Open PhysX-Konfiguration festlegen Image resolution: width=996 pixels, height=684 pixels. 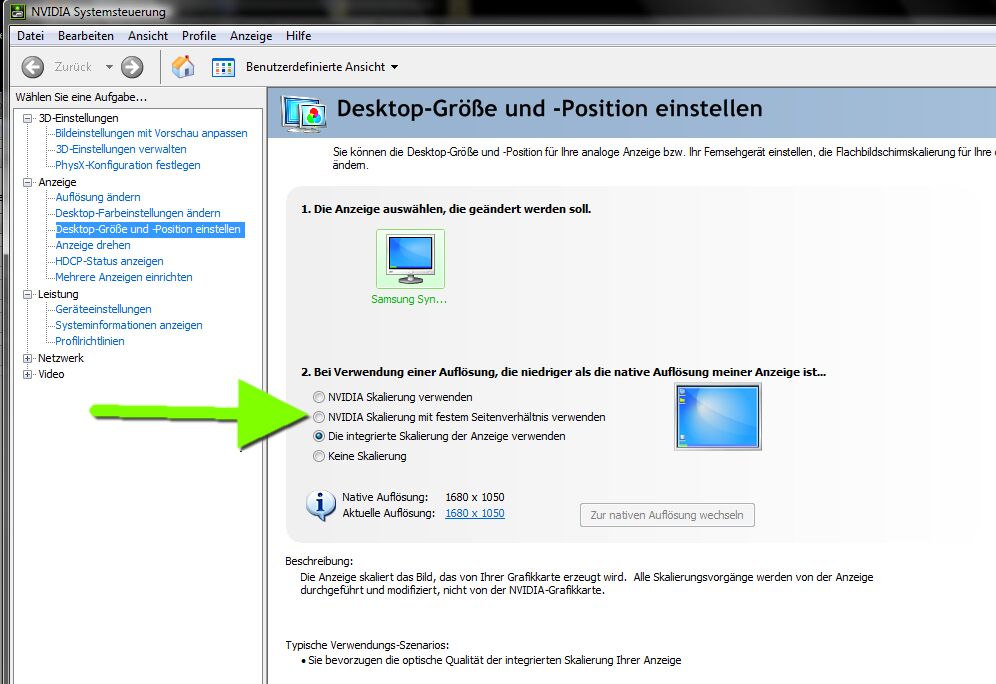tap(128, 165)
